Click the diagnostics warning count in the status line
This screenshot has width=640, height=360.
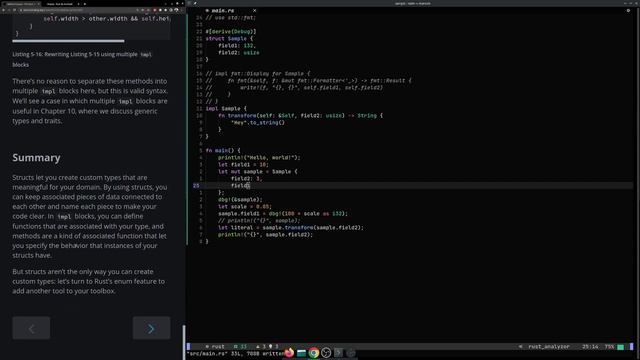point(261,346)
